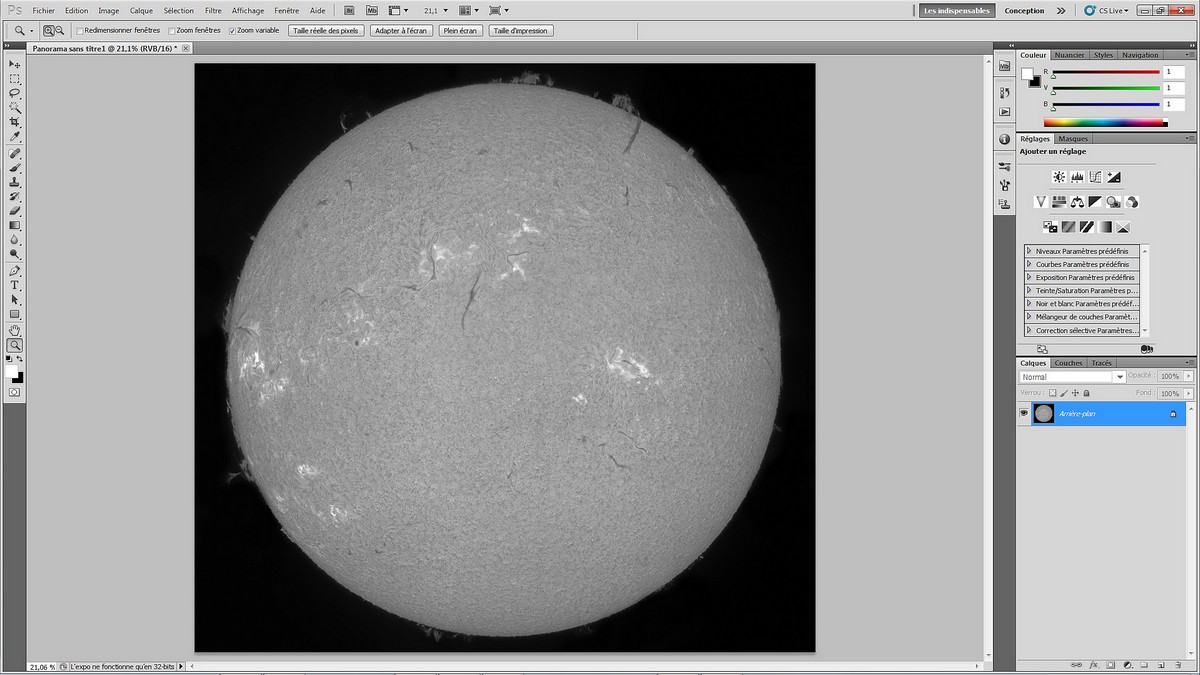
Task: Open the Fichier menu
Action: 44,11
